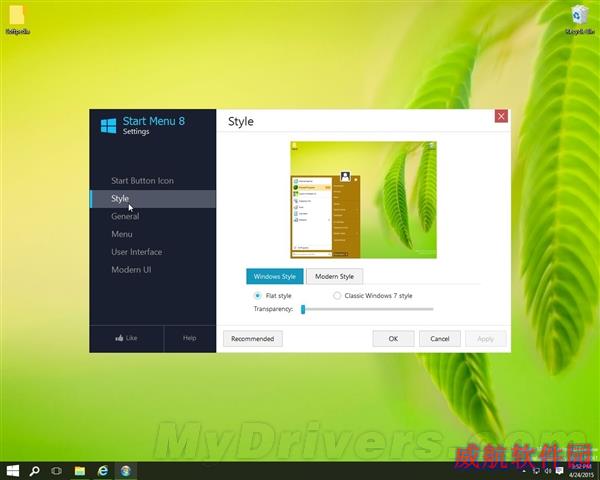Screen dimensions: 600x480
Task: Close the Start Menu 8 Settings dialog
Action: coord(501,116)
